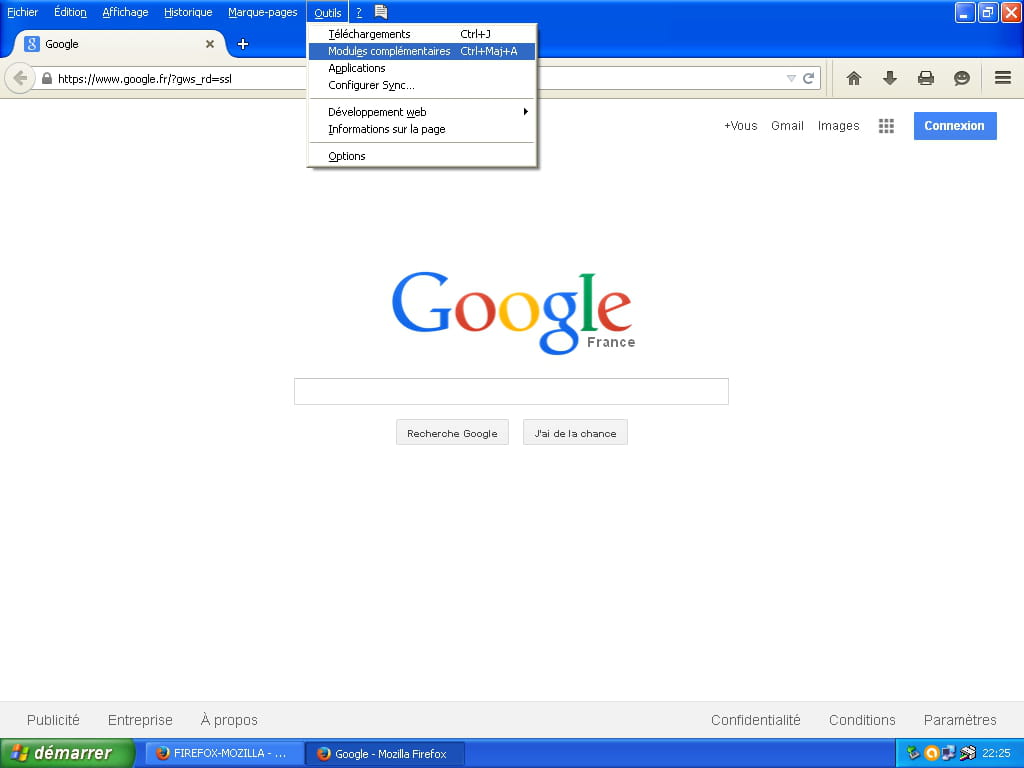Screen dimensions: 1024x768
Task: Click the Print toolbar icon
Action: pos(925,78)
